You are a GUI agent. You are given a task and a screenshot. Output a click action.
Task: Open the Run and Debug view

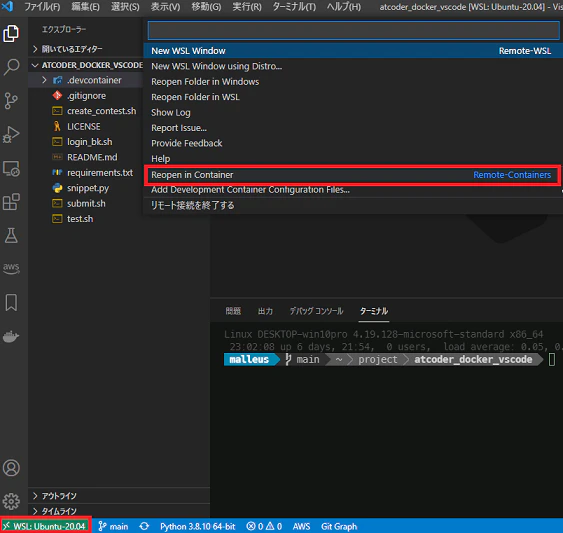(11, 134)
